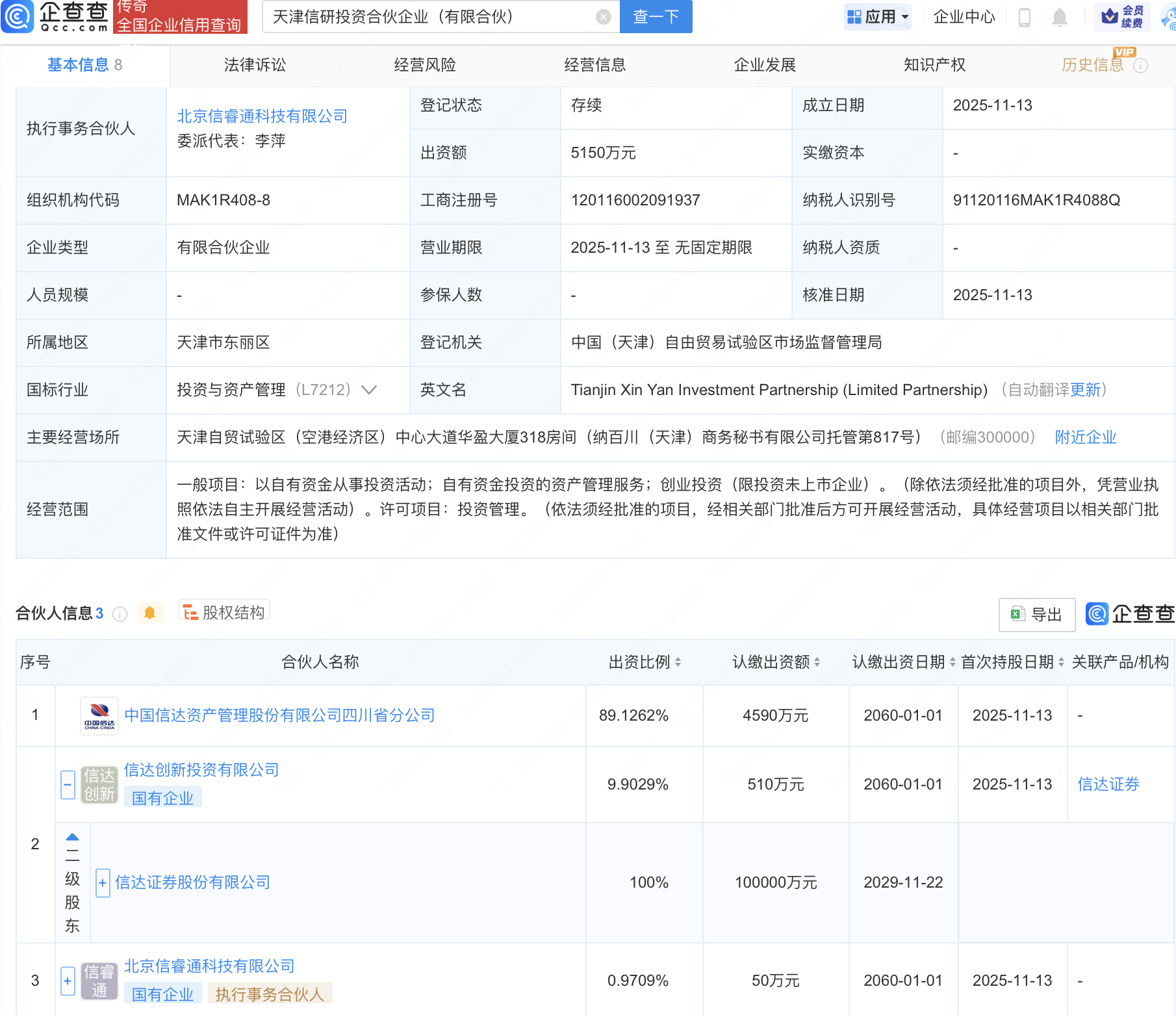Expand the 国标行业 classification chevron

[369, 390]
